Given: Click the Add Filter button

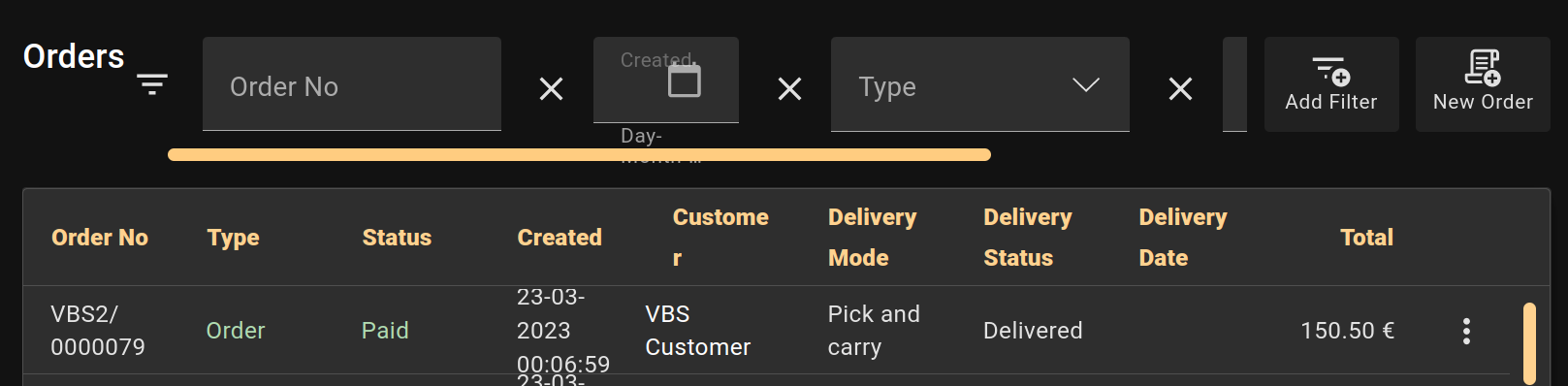Looking at the screenshot, I should pos(1331,84).
